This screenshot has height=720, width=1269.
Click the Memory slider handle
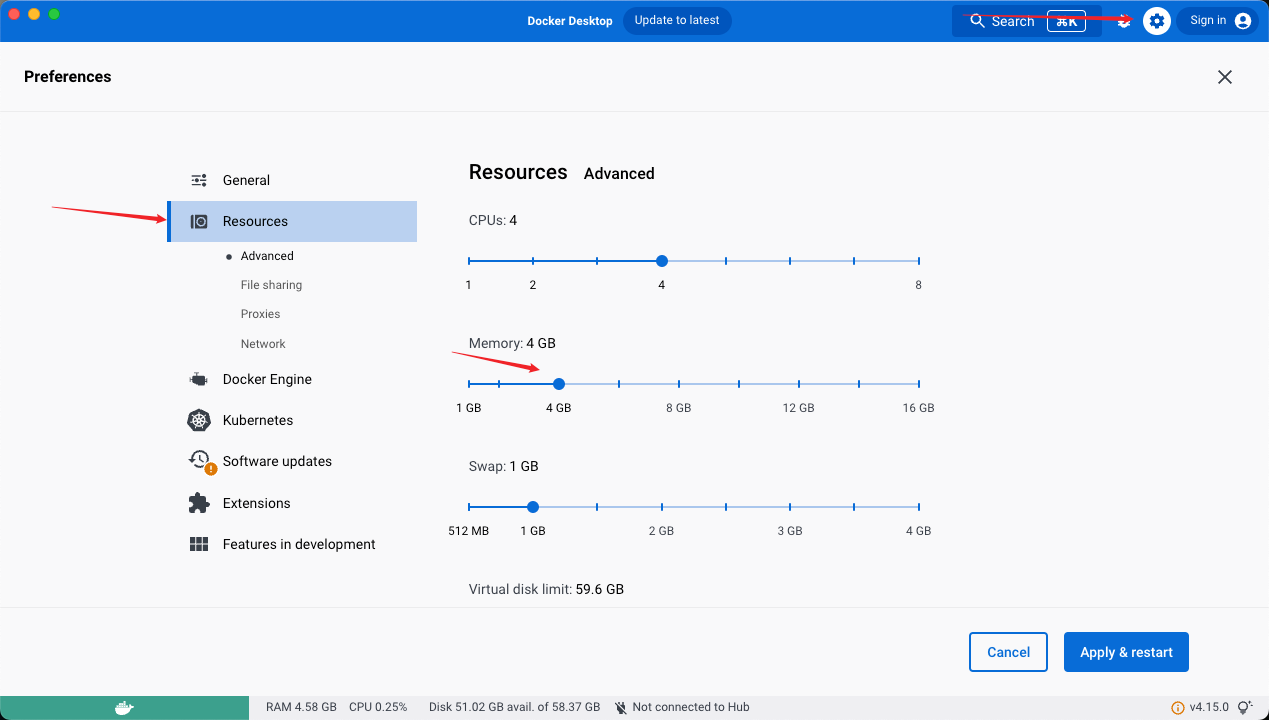coord(559,384)
